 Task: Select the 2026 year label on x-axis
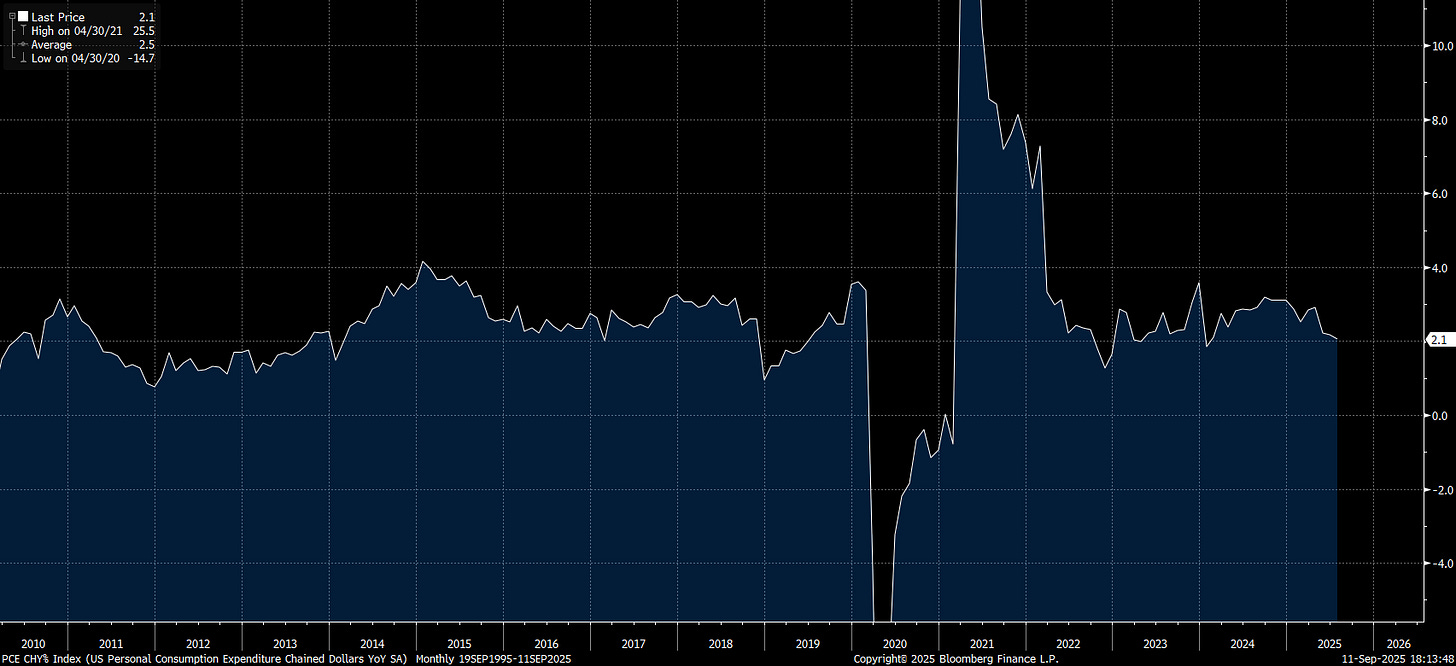(1398, 644)
